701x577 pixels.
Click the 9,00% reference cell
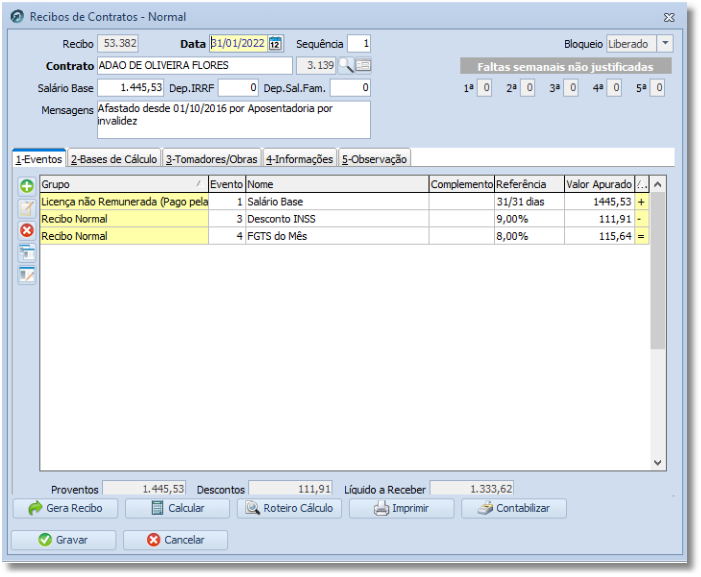click(529, 219)
